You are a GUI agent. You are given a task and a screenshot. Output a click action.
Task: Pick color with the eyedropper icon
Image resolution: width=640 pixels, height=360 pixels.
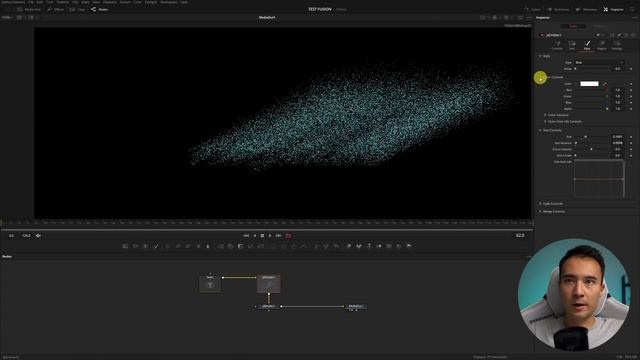coord(604,84)
